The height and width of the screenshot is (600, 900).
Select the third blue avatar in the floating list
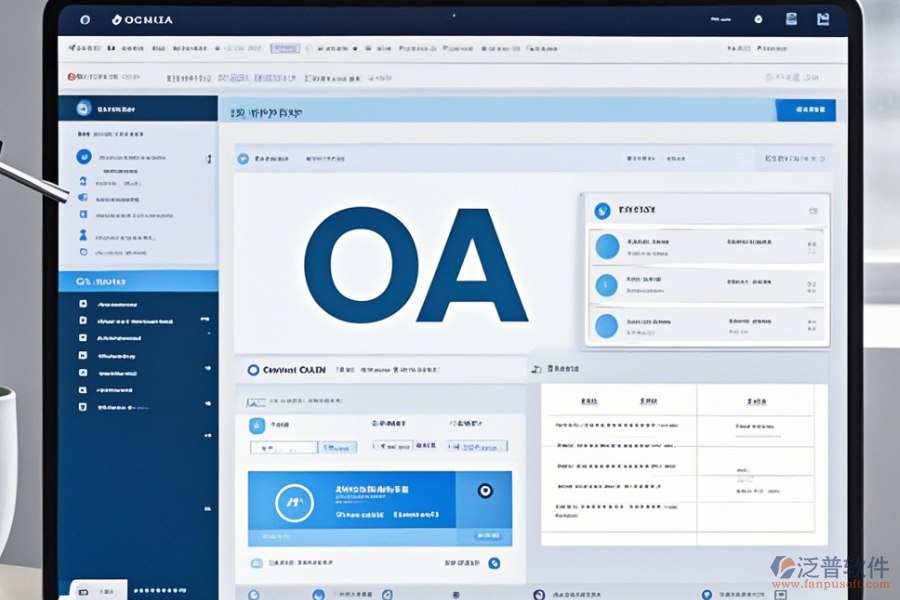[607, 325]
